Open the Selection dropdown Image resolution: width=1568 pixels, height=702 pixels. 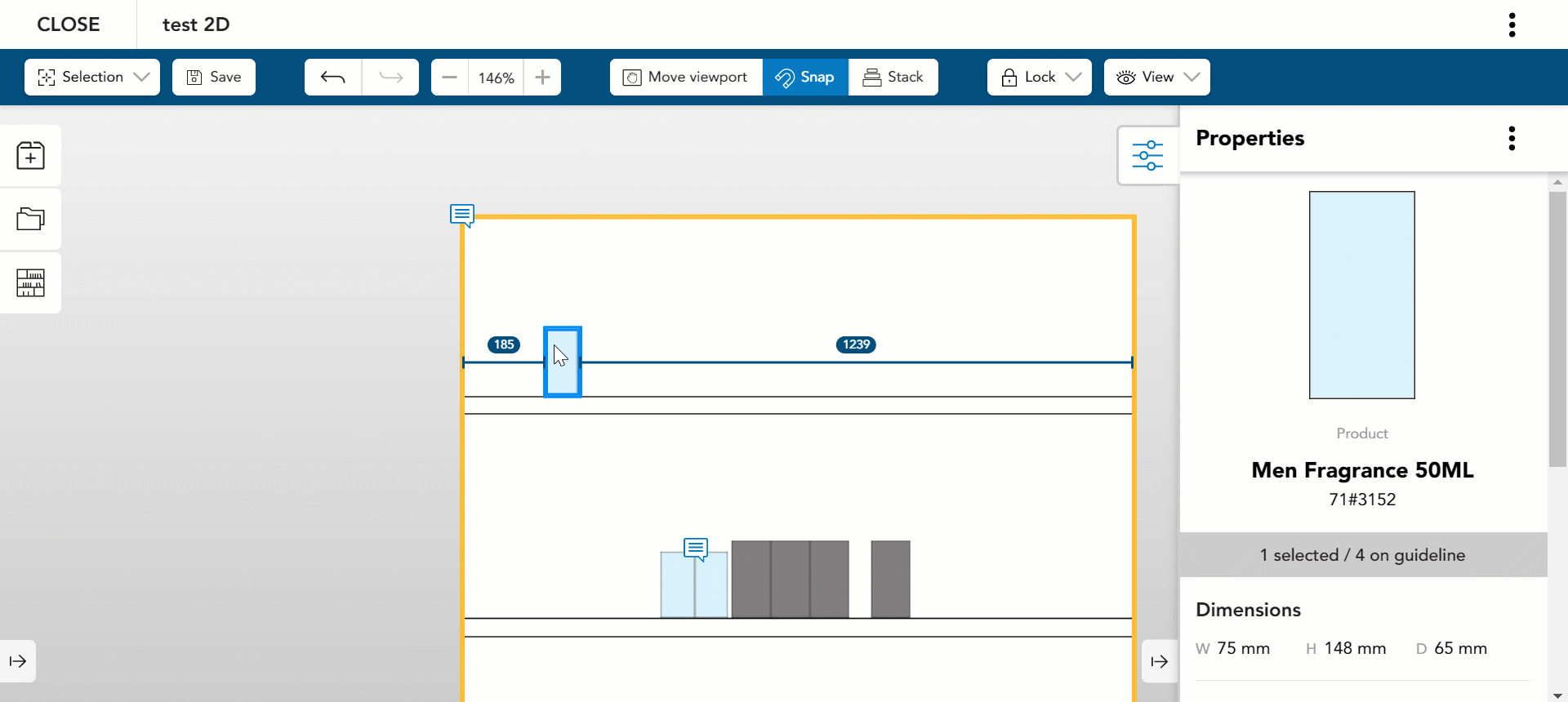tap(92, 77)
